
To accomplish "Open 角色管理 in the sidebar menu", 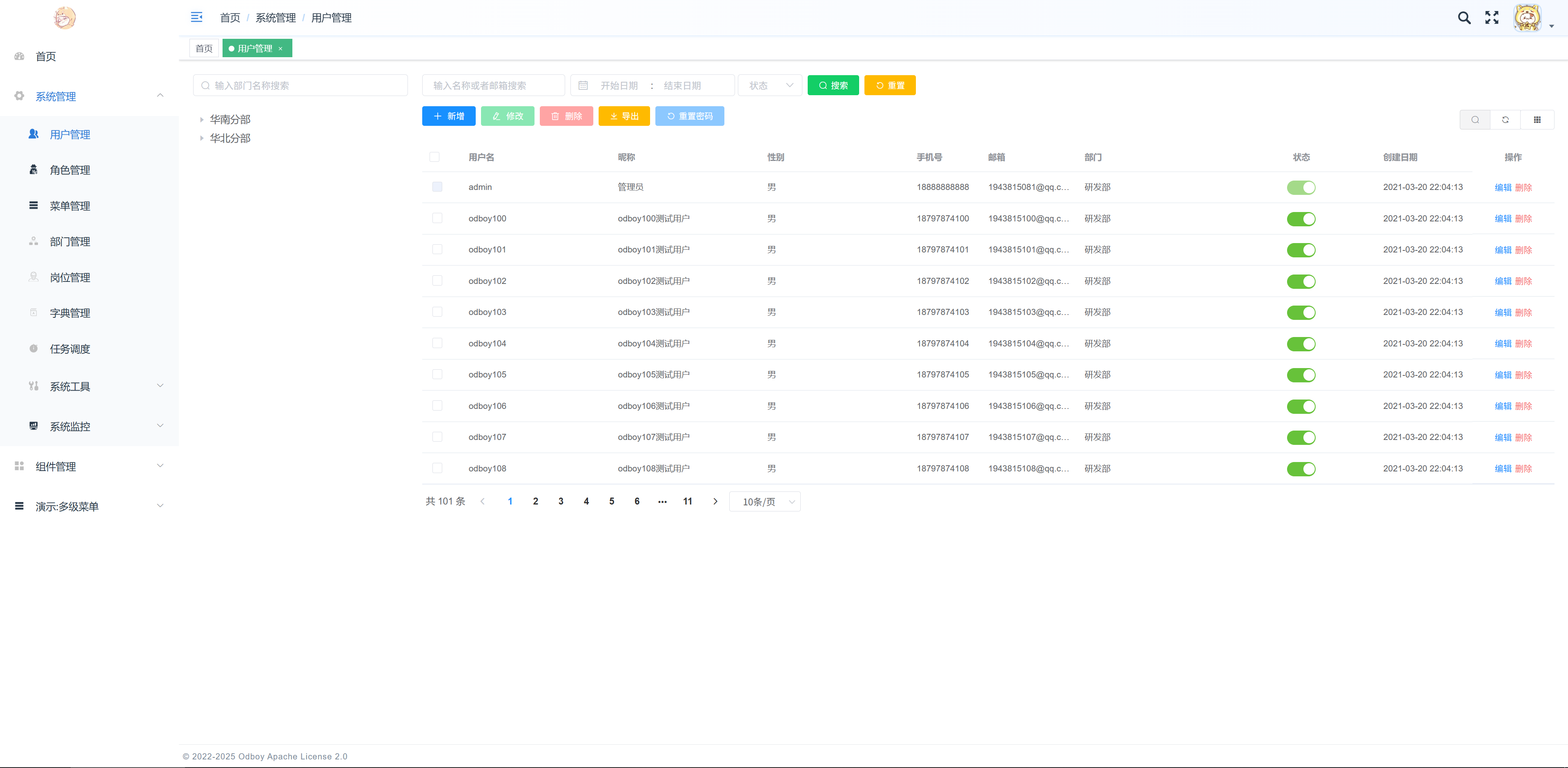I will click(x=70, y=170).
